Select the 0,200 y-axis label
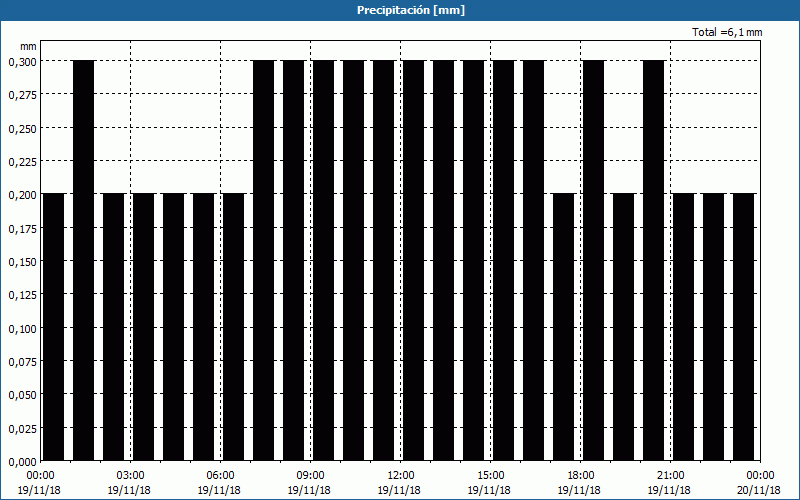The height and width of the screenshot is (500, 800). pyautogui.click(x=22, y=195)
